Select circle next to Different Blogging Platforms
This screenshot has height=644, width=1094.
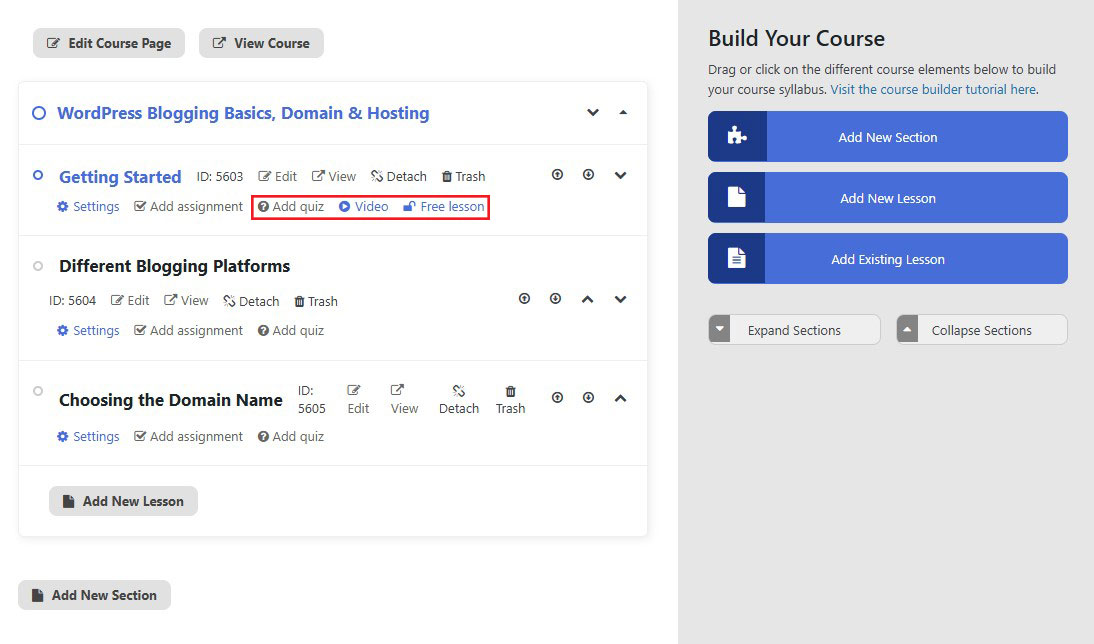(38, 266)
